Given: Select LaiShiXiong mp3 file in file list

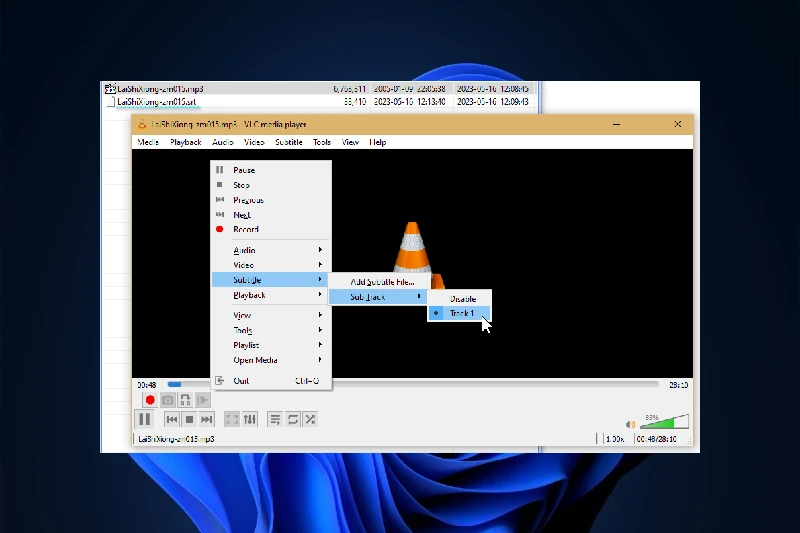Looking at the screenshot, I should tap(320, 89).
